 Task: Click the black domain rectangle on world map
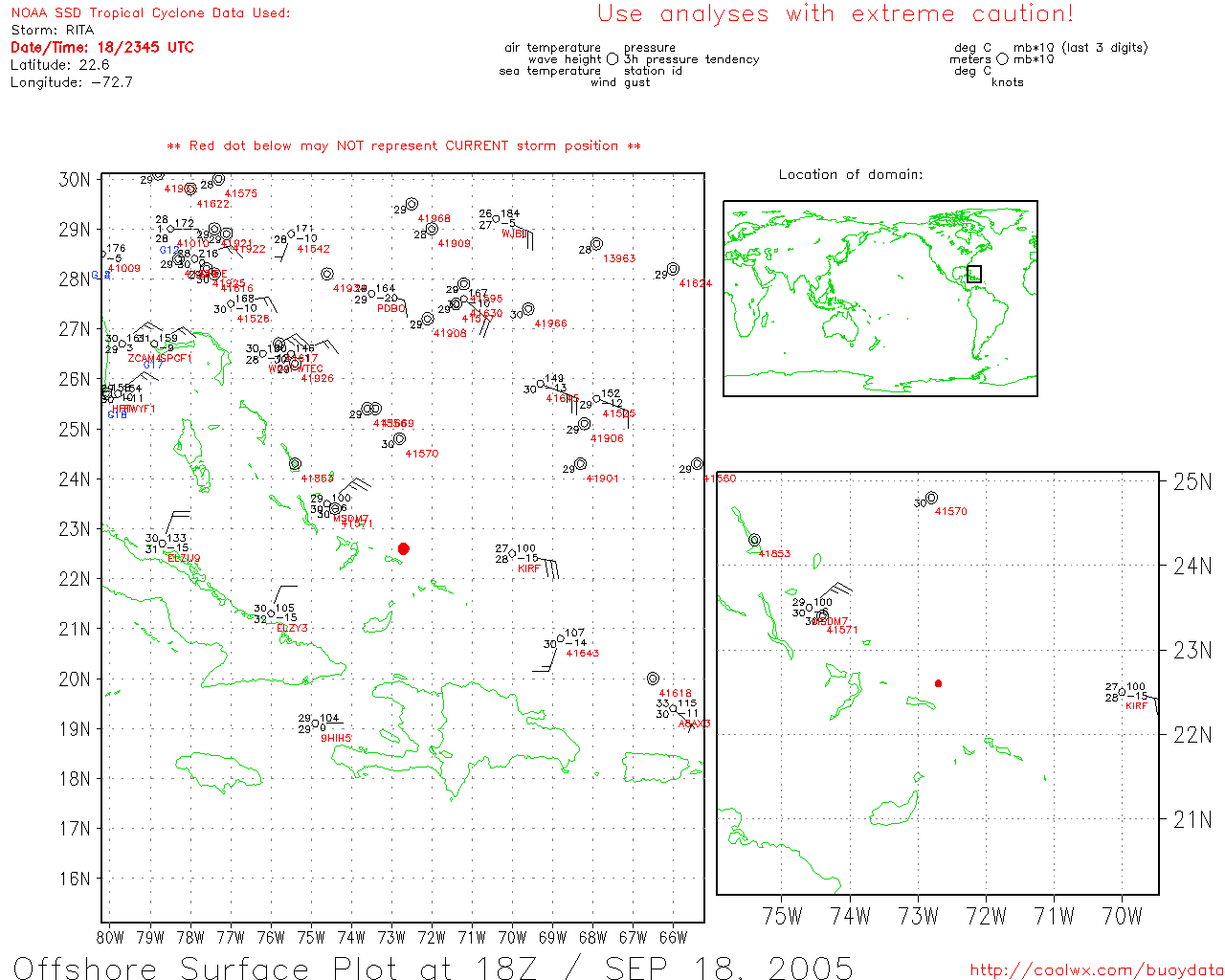pyautogui.click(x=974, y=274)
